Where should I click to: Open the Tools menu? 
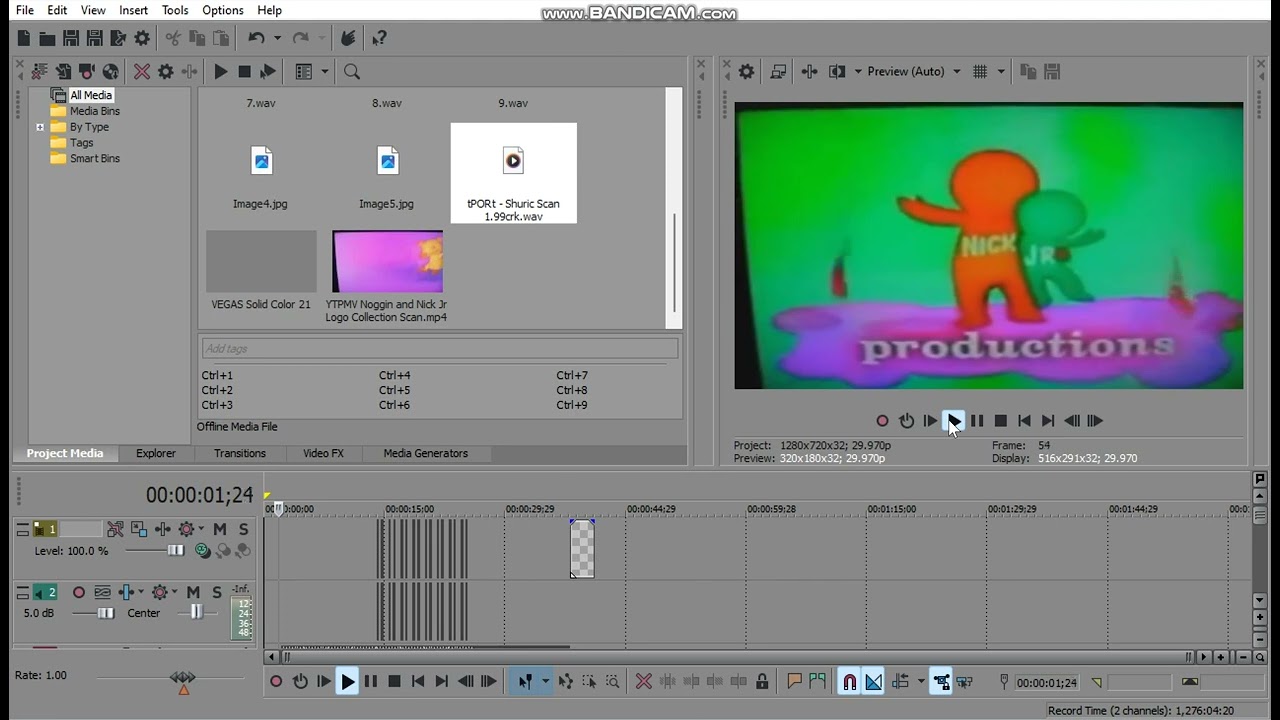(175, 10)
